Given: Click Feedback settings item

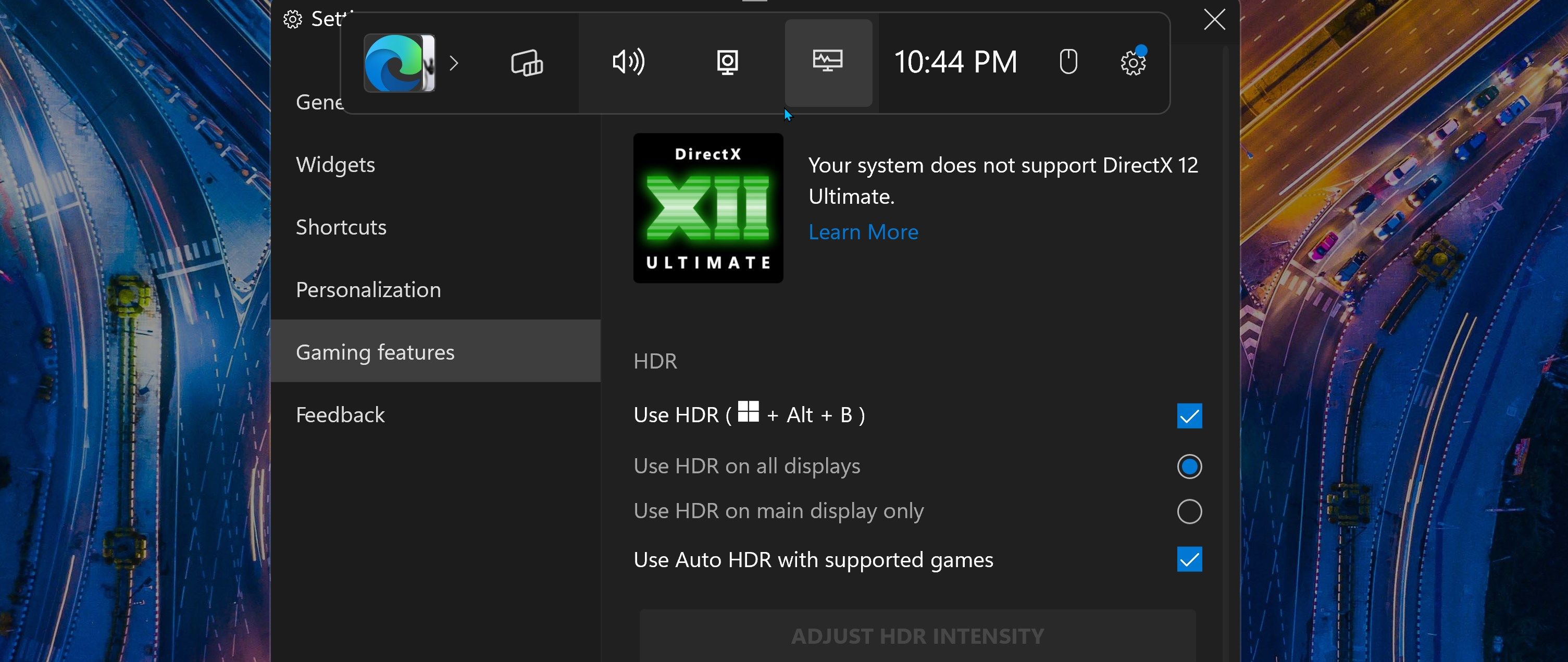Looking at the screenshot, I should point(340,414).
